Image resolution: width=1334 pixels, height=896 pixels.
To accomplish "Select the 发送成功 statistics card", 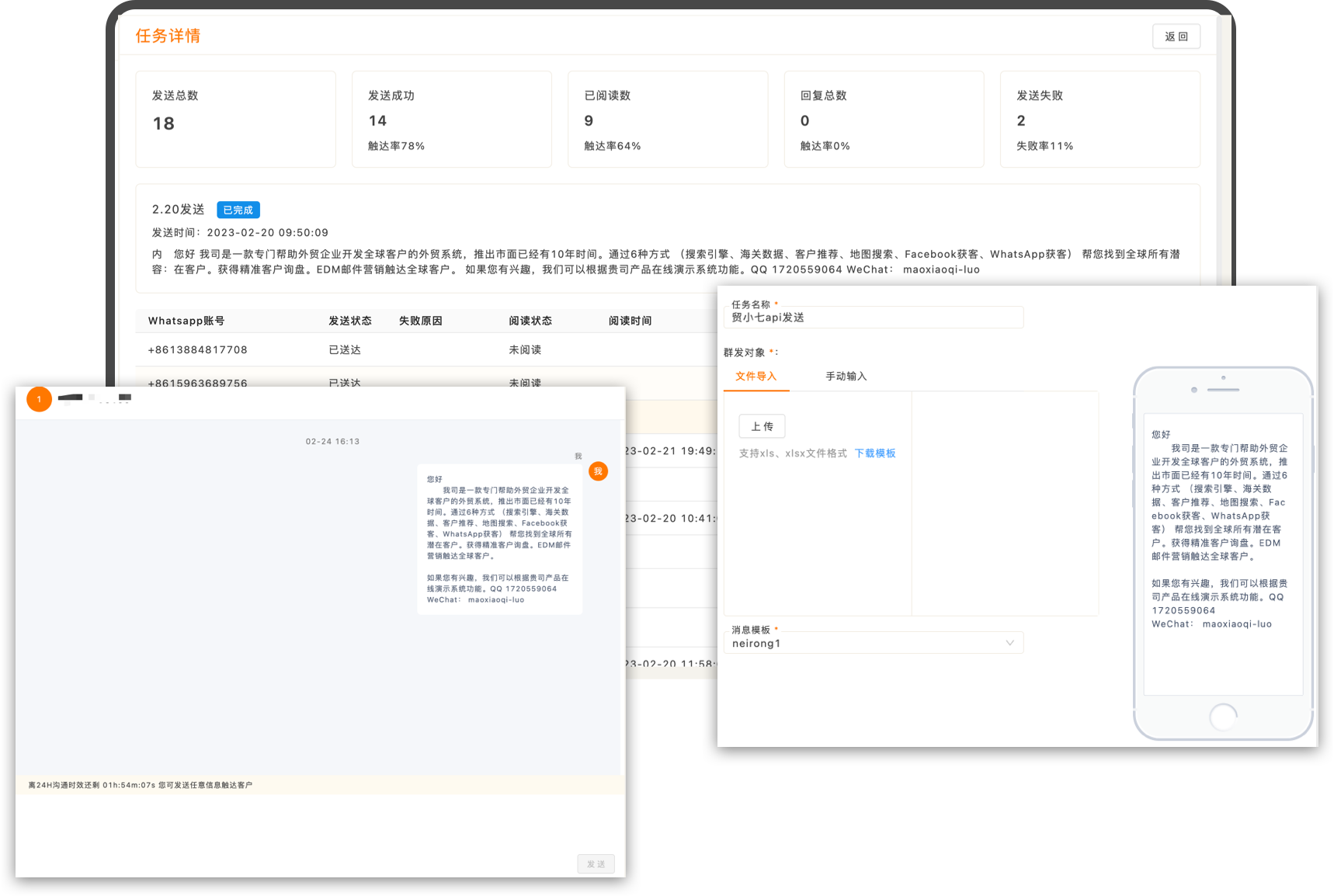I will pos(451,119).
